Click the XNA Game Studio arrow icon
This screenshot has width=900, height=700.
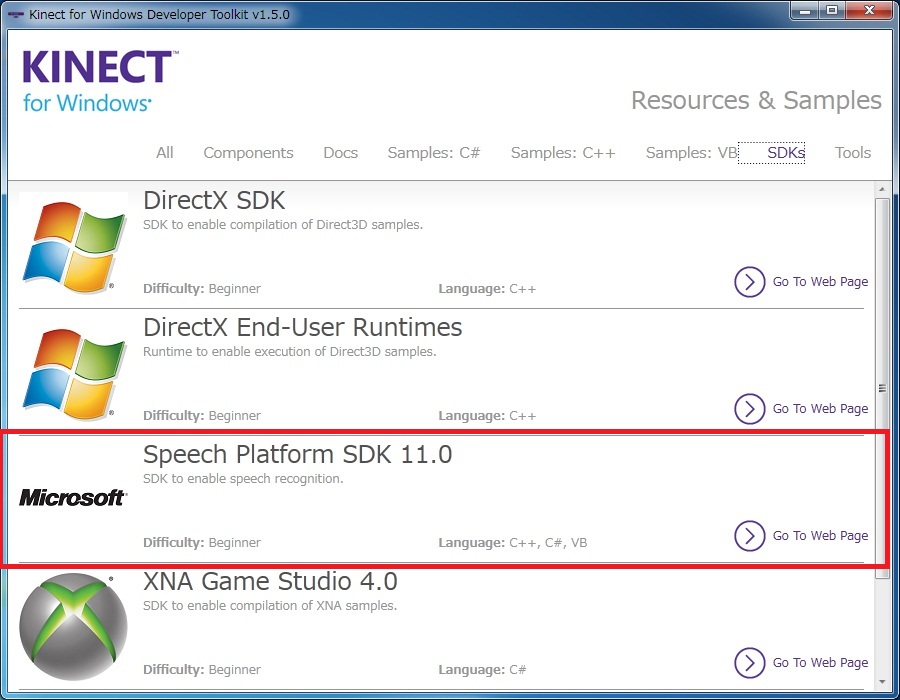tap(750, 663)
